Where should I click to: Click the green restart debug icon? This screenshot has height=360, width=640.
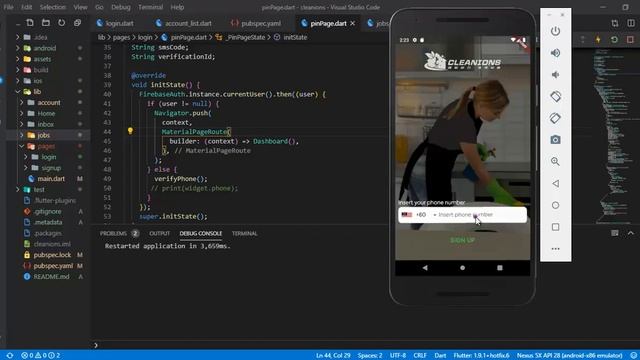click(614, 40)
